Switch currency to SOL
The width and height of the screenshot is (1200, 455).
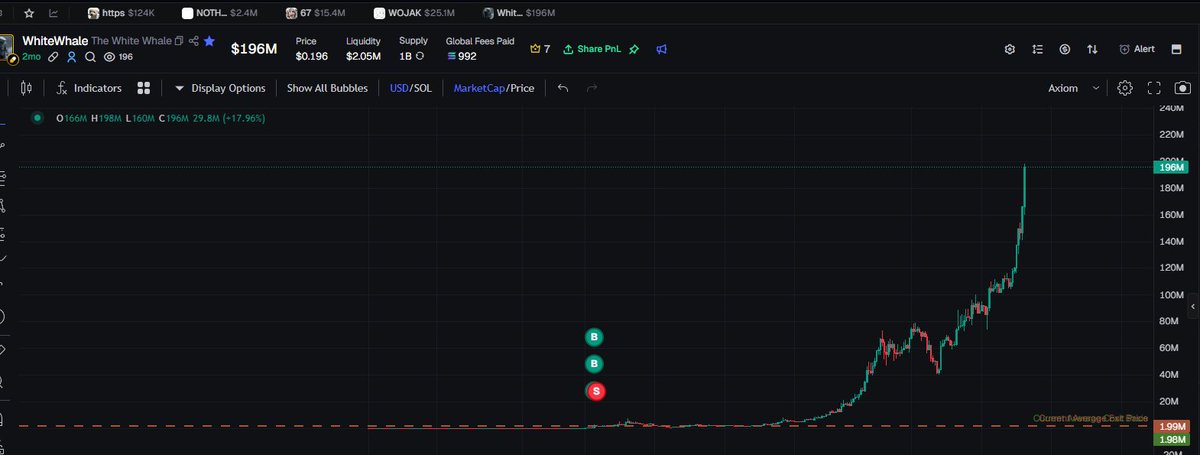[423, 88]
